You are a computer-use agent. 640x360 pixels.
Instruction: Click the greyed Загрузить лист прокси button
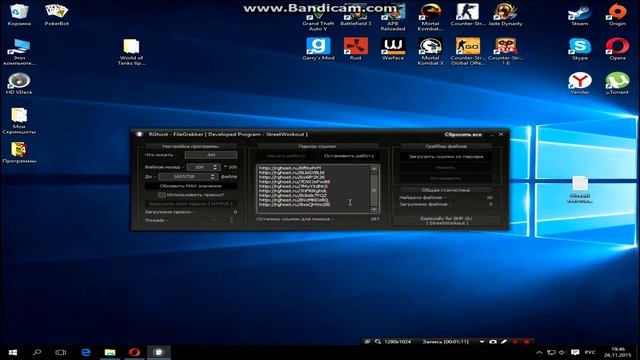(x=191, y=203)
